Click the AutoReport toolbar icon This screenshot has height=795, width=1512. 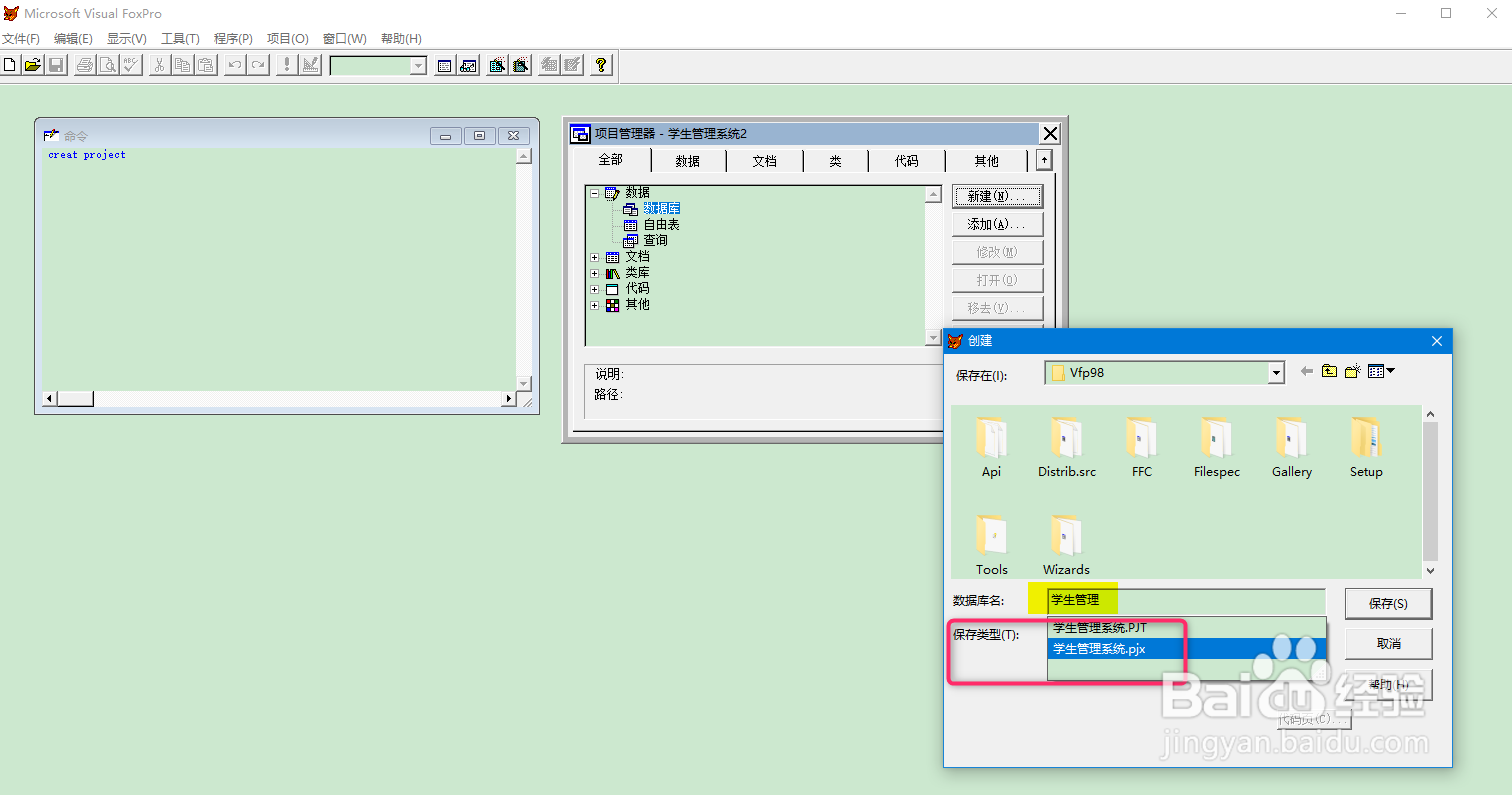click(x=572, y=65)
